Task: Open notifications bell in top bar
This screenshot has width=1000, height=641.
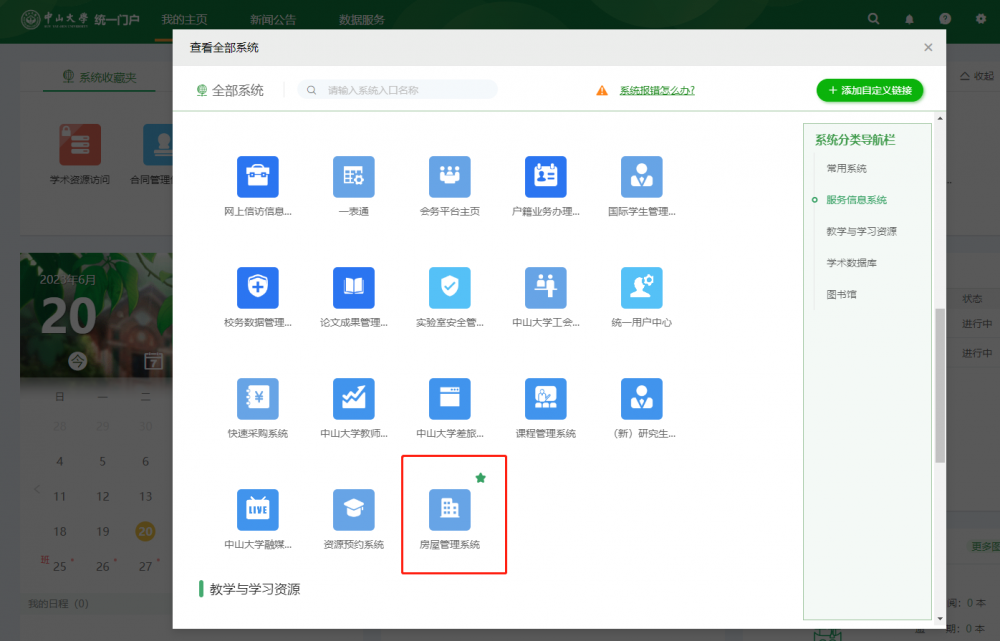Action: (909, 19)
